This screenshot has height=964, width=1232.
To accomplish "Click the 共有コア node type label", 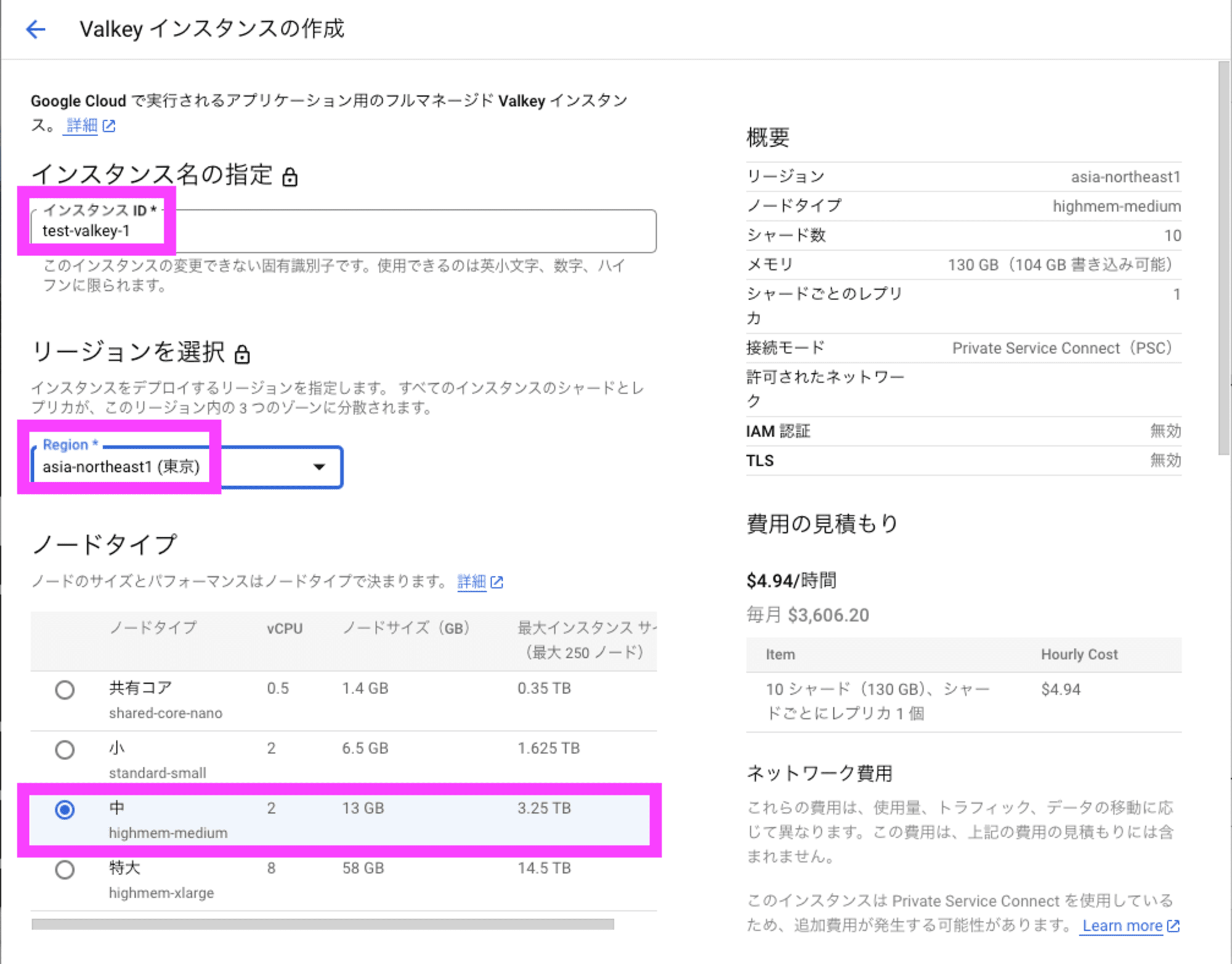I will click(140, 687).
